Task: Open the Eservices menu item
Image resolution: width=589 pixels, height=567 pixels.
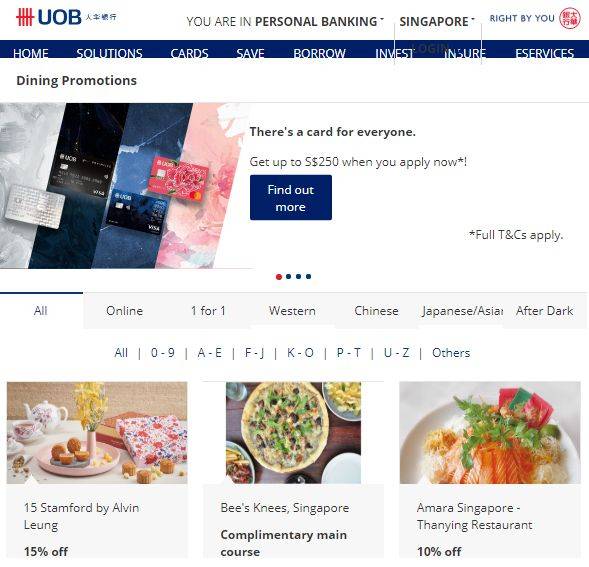Action: click(544, 53)
